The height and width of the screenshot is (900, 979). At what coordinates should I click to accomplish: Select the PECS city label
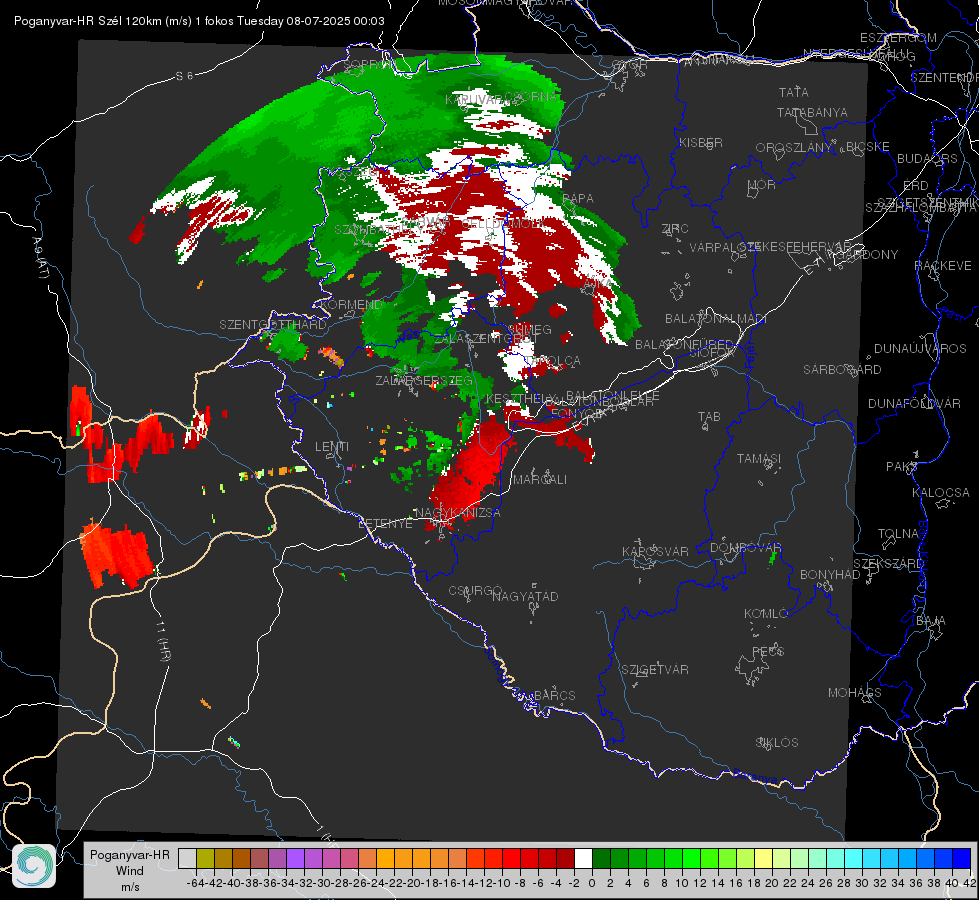(x=767, y=651)
